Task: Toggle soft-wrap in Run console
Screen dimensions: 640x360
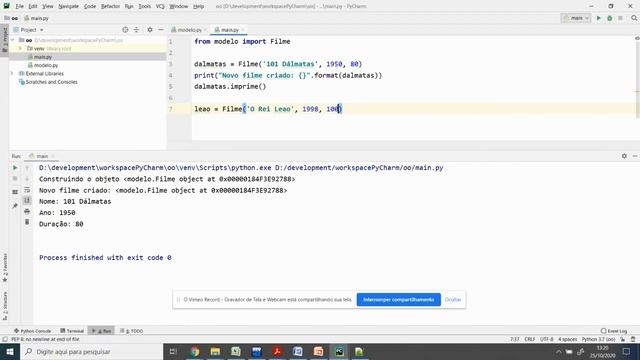Action: [x=27, y=190]
